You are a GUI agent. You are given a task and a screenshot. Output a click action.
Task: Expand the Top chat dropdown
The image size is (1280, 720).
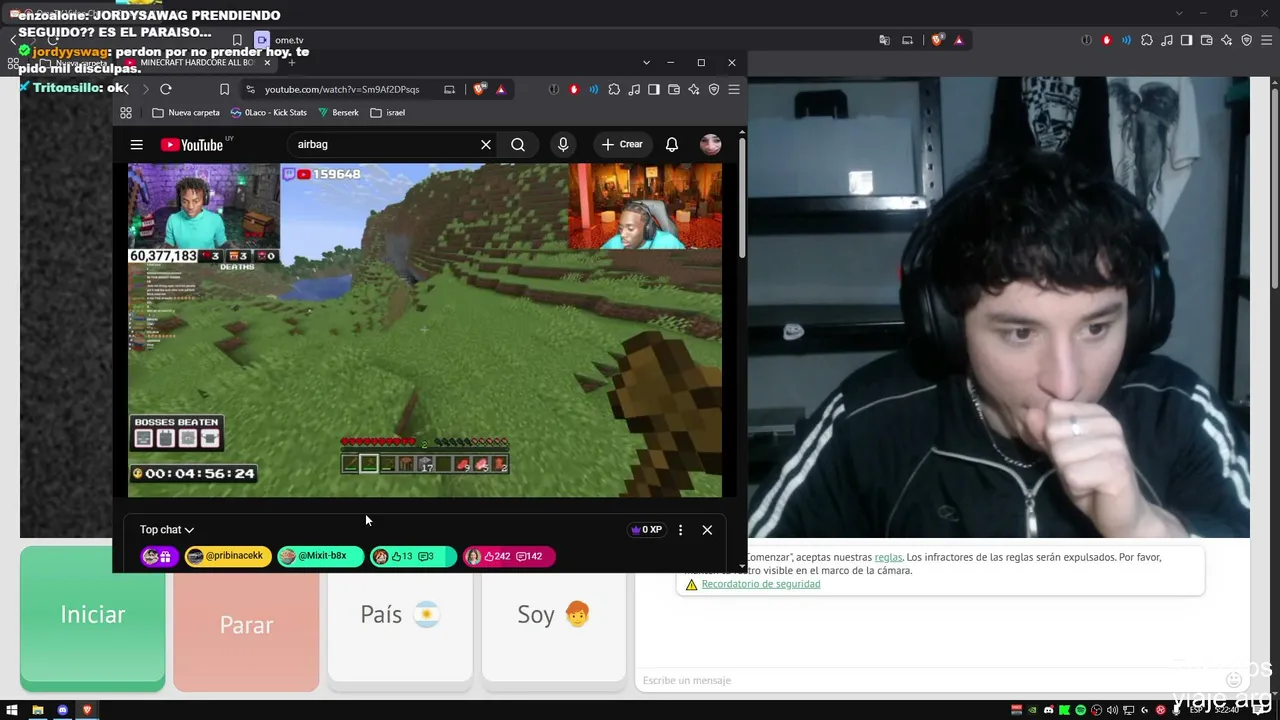click(x=167, y=530)
